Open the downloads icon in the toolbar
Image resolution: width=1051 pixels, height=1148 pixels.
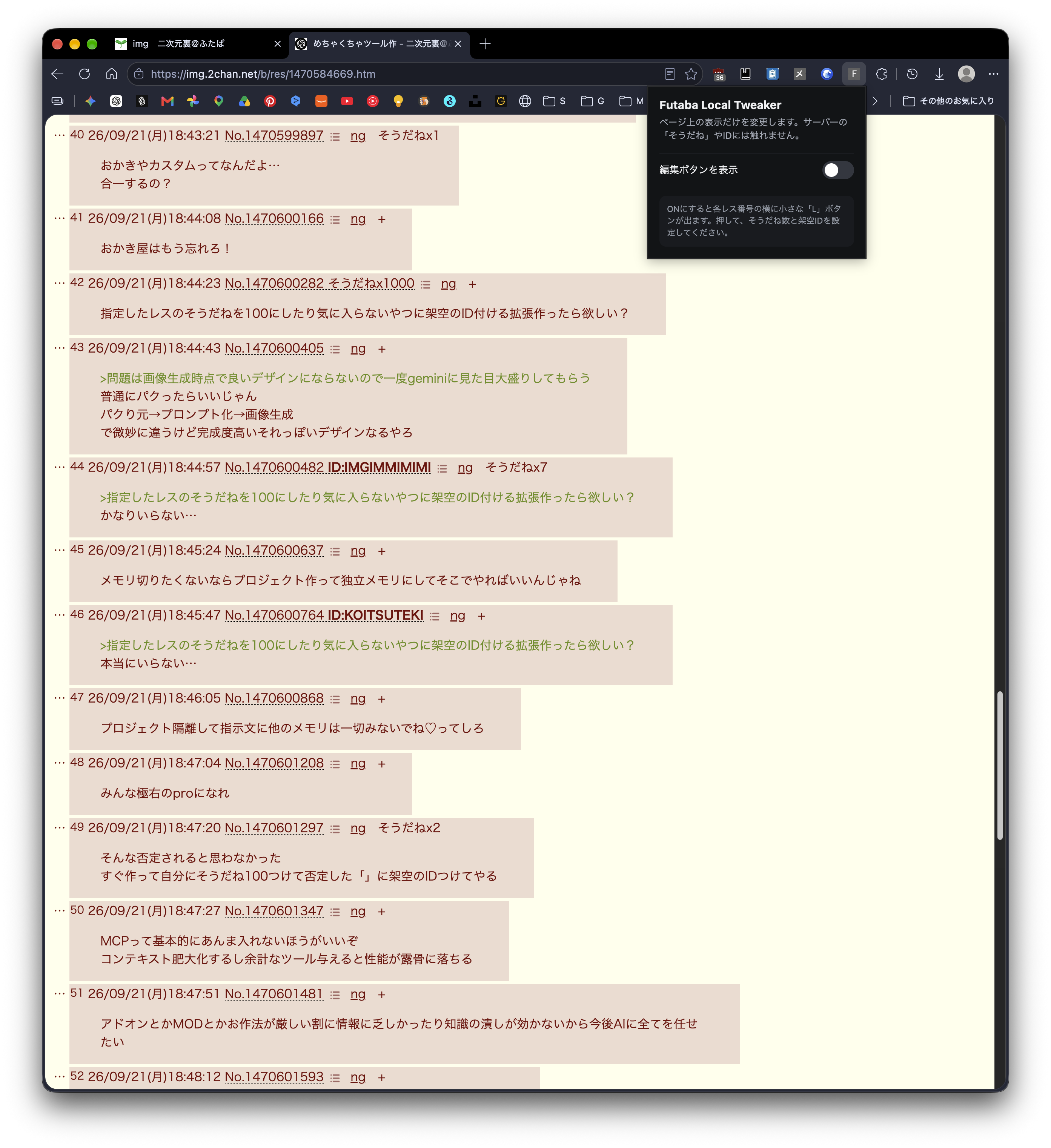point(938,74)
